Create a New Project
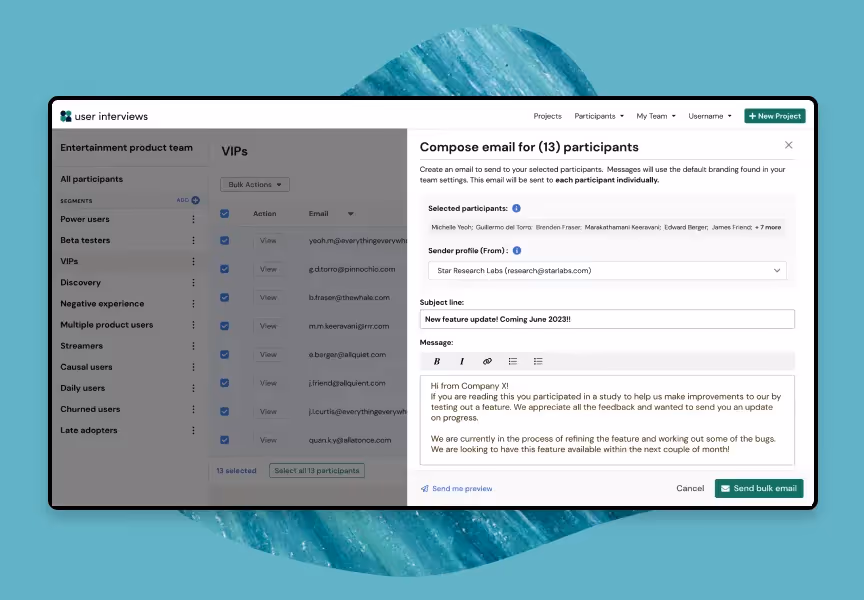 click(x=775, y=116)
